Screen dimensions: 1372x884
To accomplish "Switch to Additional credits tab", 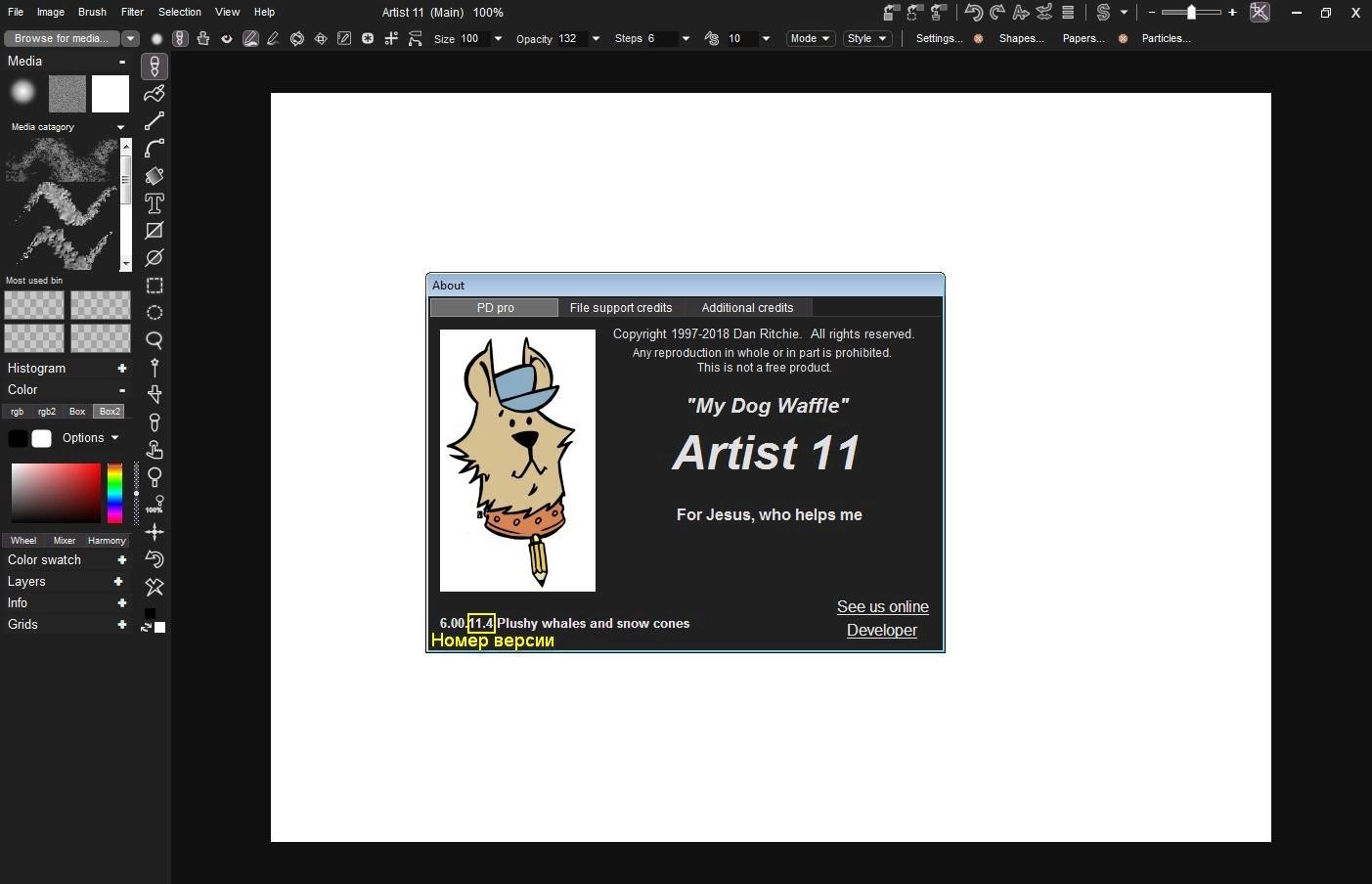I will (x=747, y=308).
